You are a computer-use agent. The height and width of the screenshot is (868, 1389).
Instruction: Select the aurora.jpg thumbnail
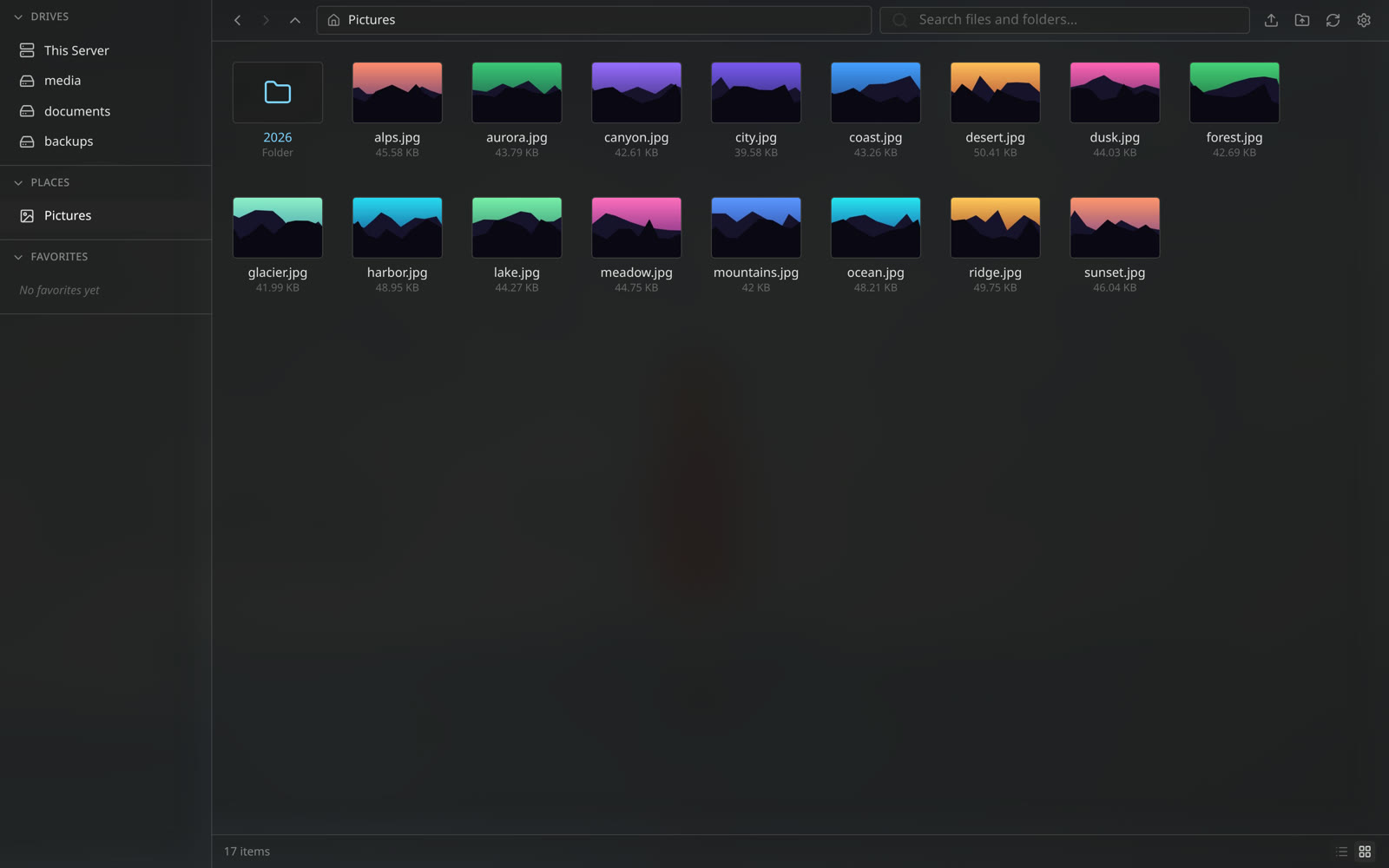[x=517, y=92]
